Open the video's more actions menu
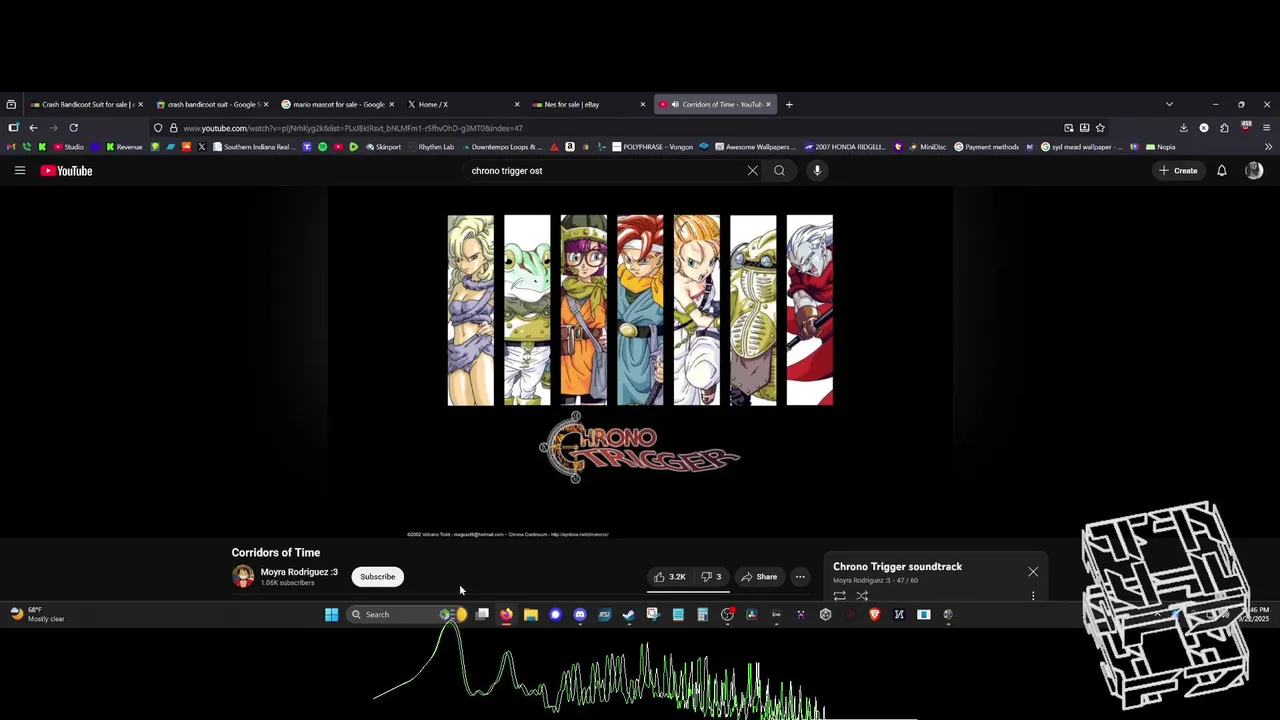This screenshot has height=720, width=1280. pos(800,577)
